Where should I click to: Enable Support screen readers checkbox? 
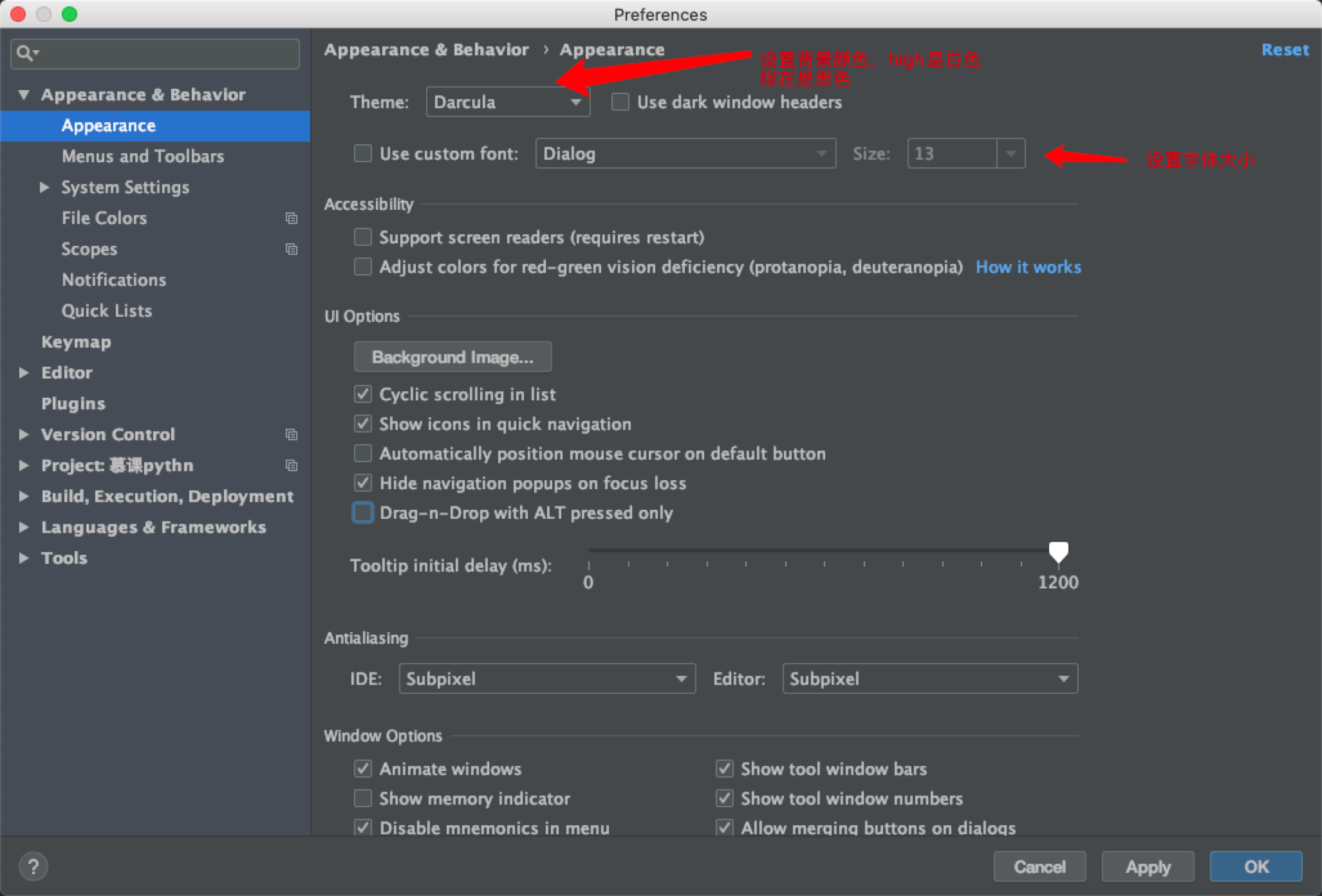tap(362, 237)
